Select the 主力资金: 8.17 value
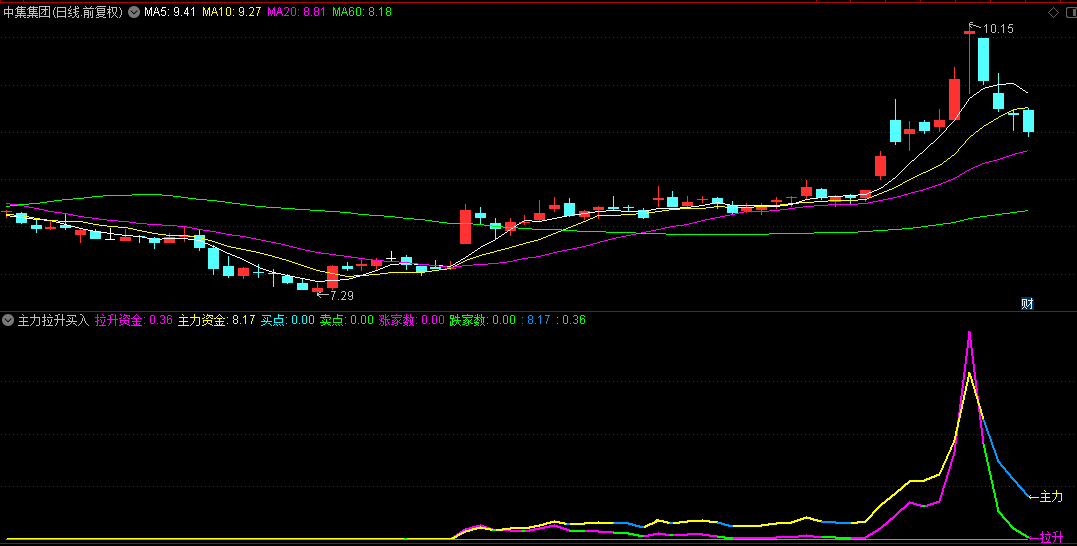Image resolution: width=1077 pixels, height=546 pixels. [x=216, y=320]
